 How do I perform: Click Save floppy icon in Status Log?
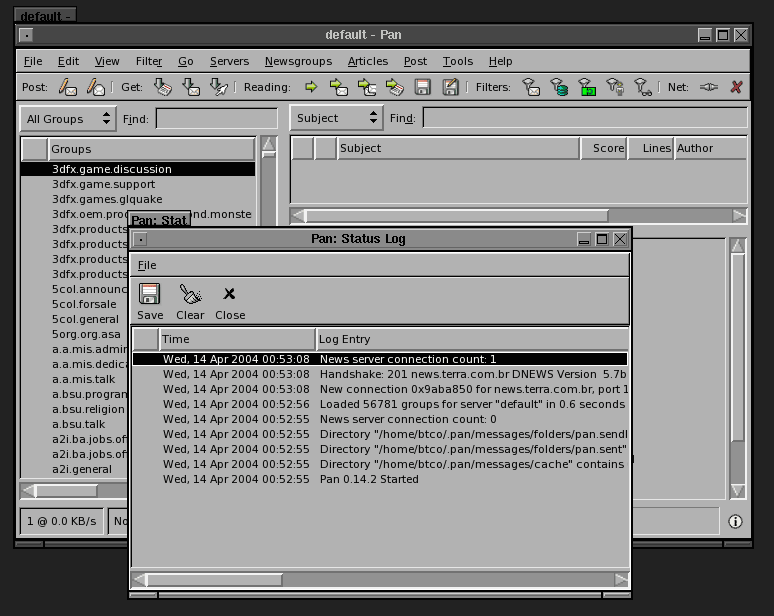click(149, 294)
